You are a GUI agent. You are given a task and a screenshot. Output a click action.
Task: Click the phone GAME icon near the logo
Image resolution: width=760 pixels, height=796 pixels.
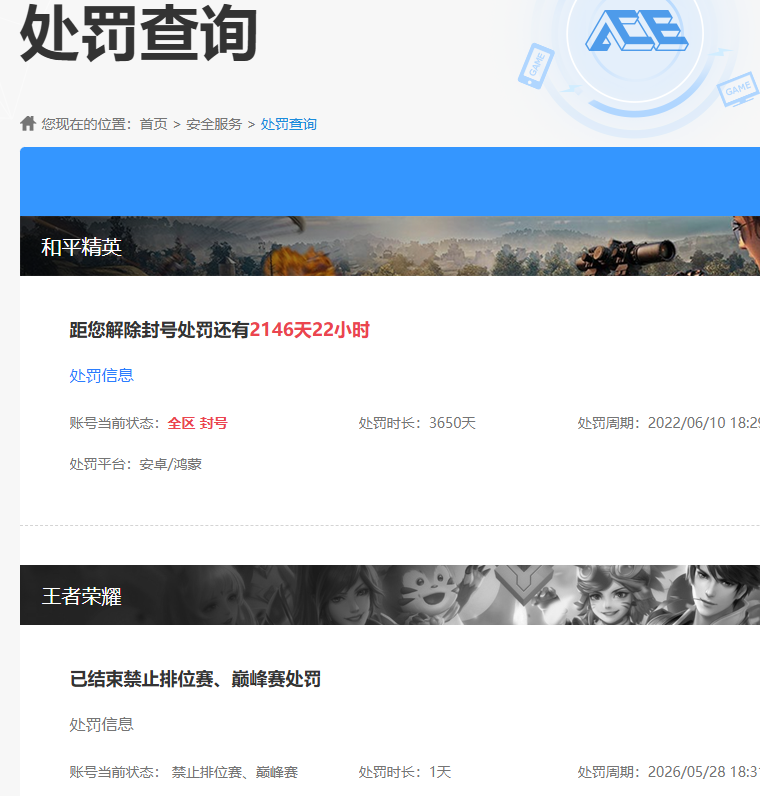536,66
